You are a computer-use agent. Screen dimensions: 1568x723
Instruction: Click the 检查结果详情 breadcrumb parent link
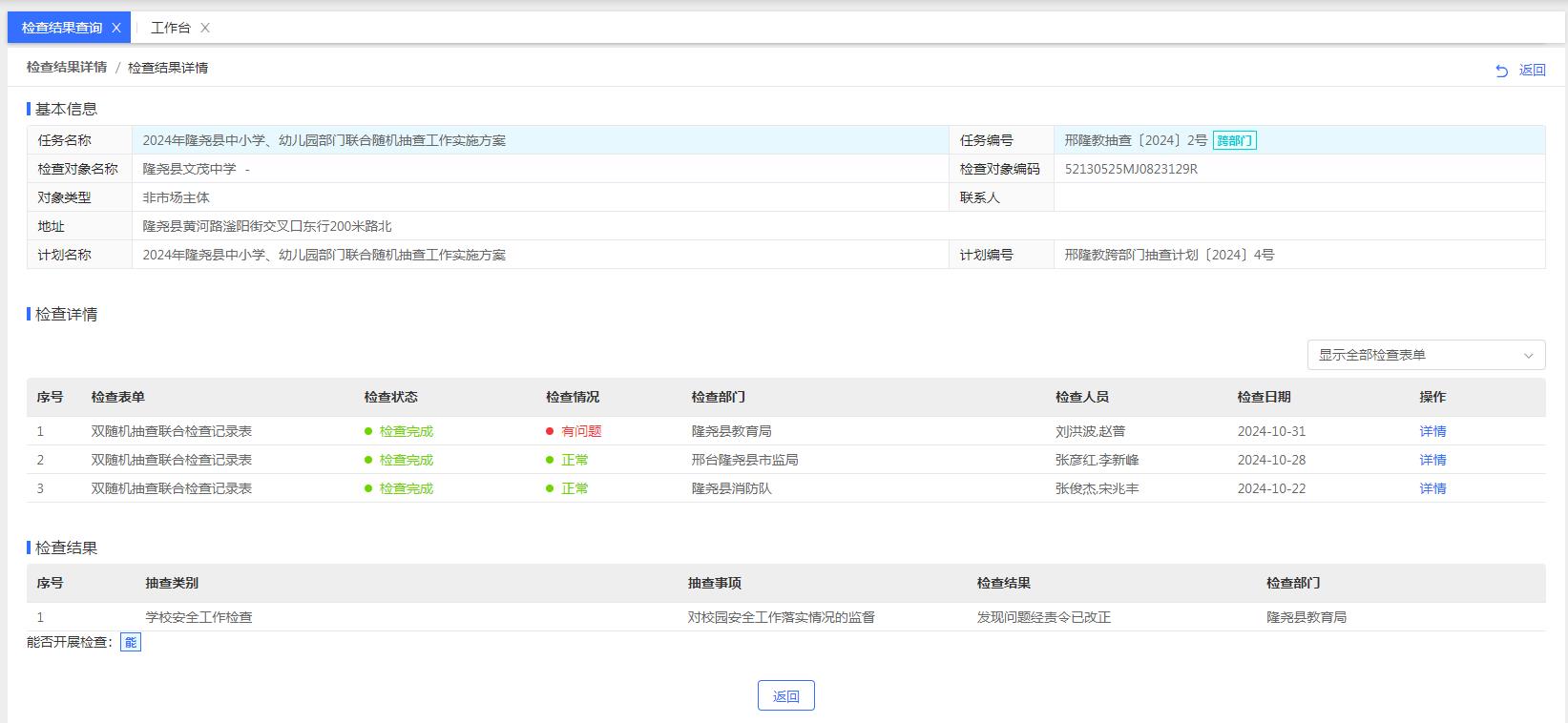point(67,68)
